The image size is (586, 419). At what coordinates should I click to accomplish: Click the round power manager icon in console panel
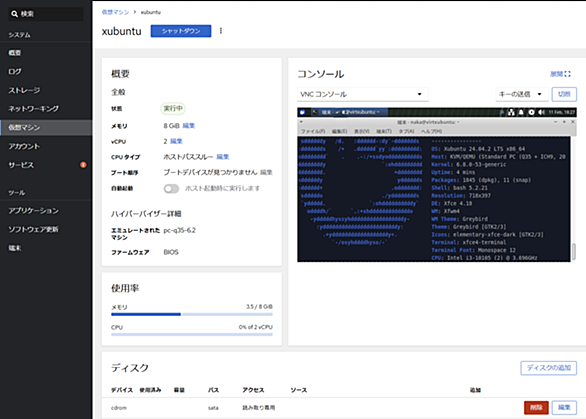point(531,112)
